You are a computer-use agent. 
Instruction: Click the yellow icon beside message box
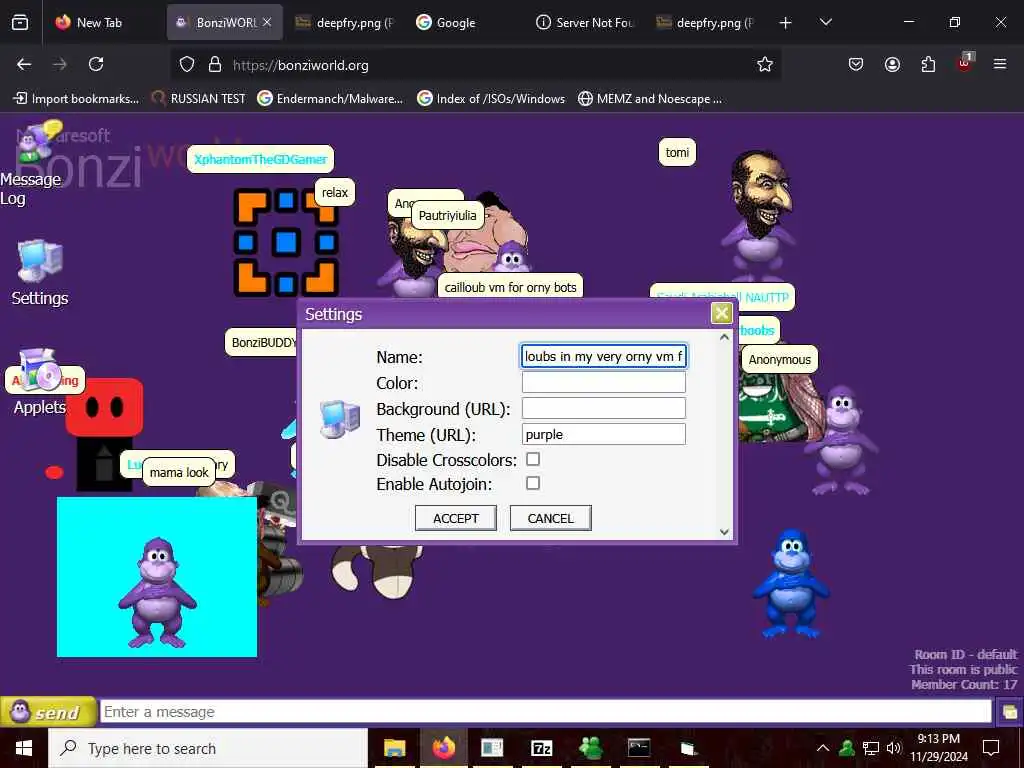point(1009,712)
